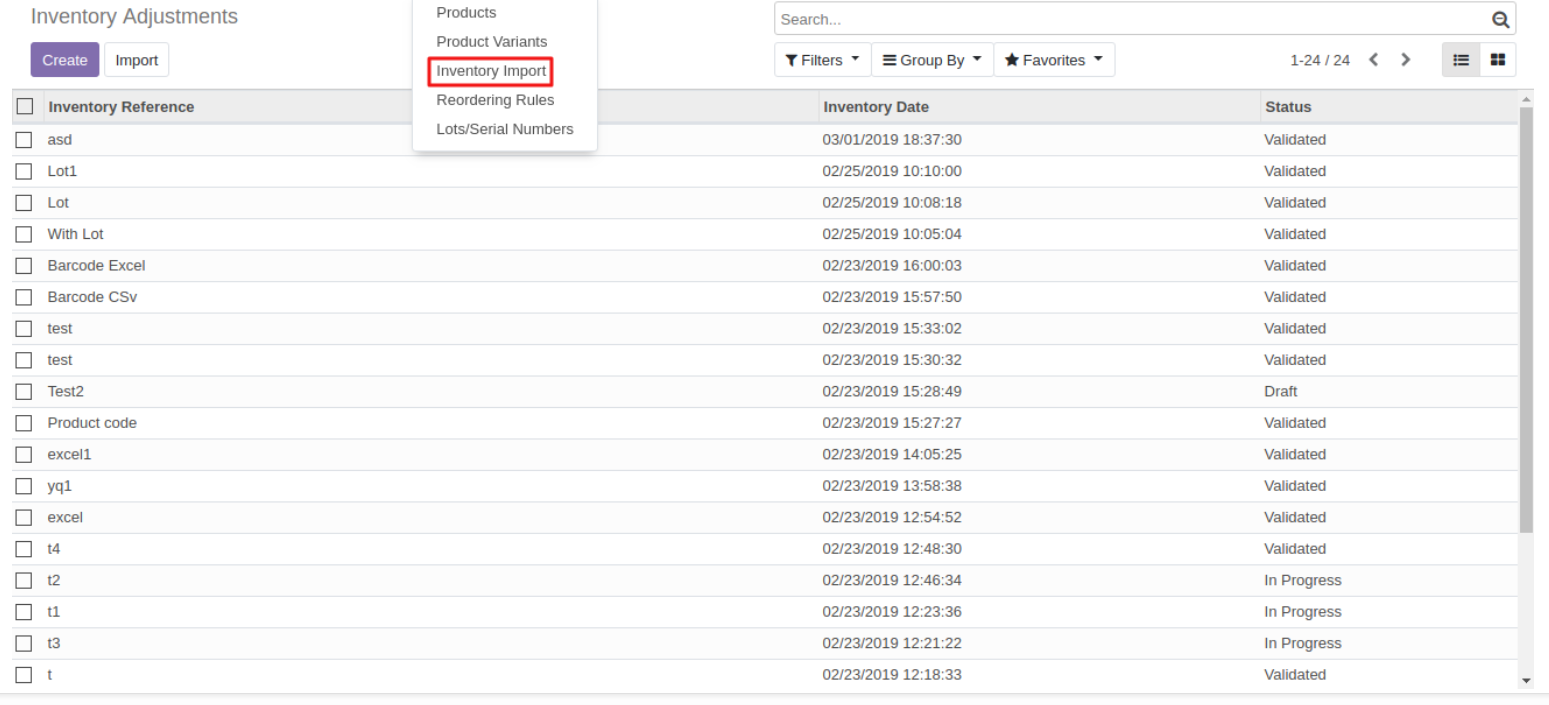1549x705 pixels.
Task: Go to previous page arrow
Action: click(x=1373, y=60)
